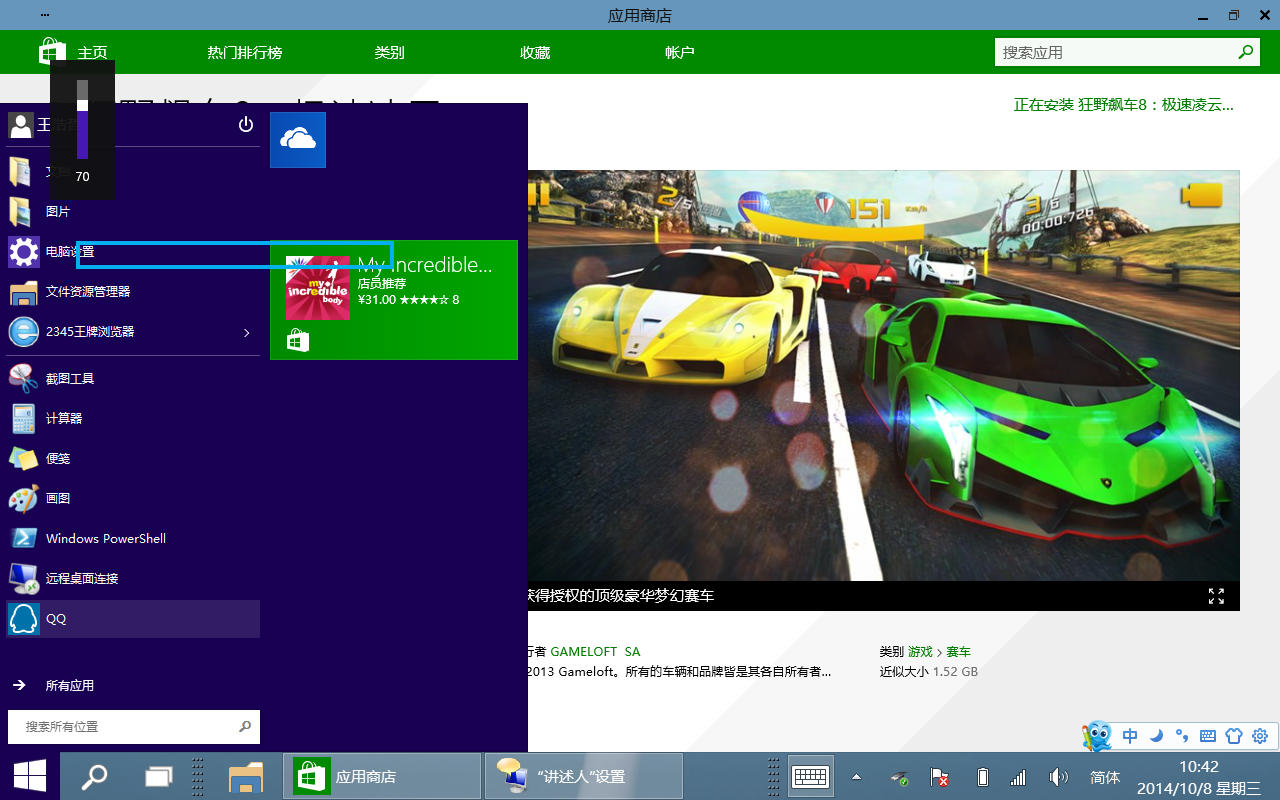Launch 画图
The image size is (1280, 800).
click(134, 498)
